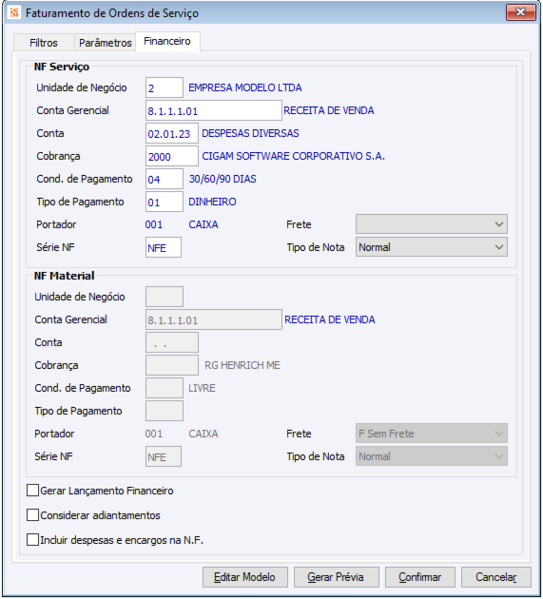Image resolution: width=543 pixels, height=599 pixels.
Task: Open NF Serviço Tipo de Nota dropdown
Action: tap(431, 247)
